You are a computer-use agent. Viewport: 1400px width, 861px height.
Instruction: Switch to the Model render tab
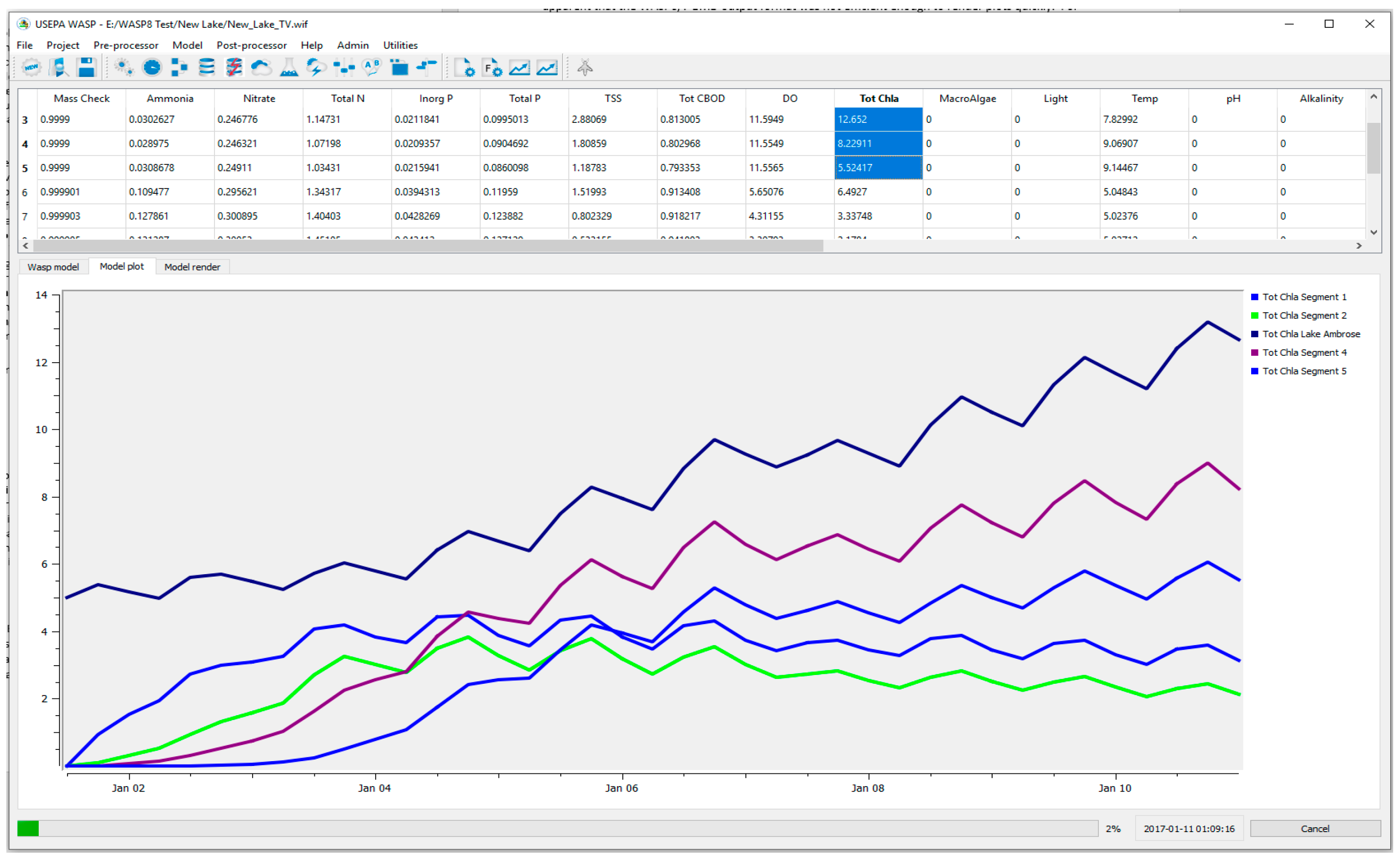192,267
